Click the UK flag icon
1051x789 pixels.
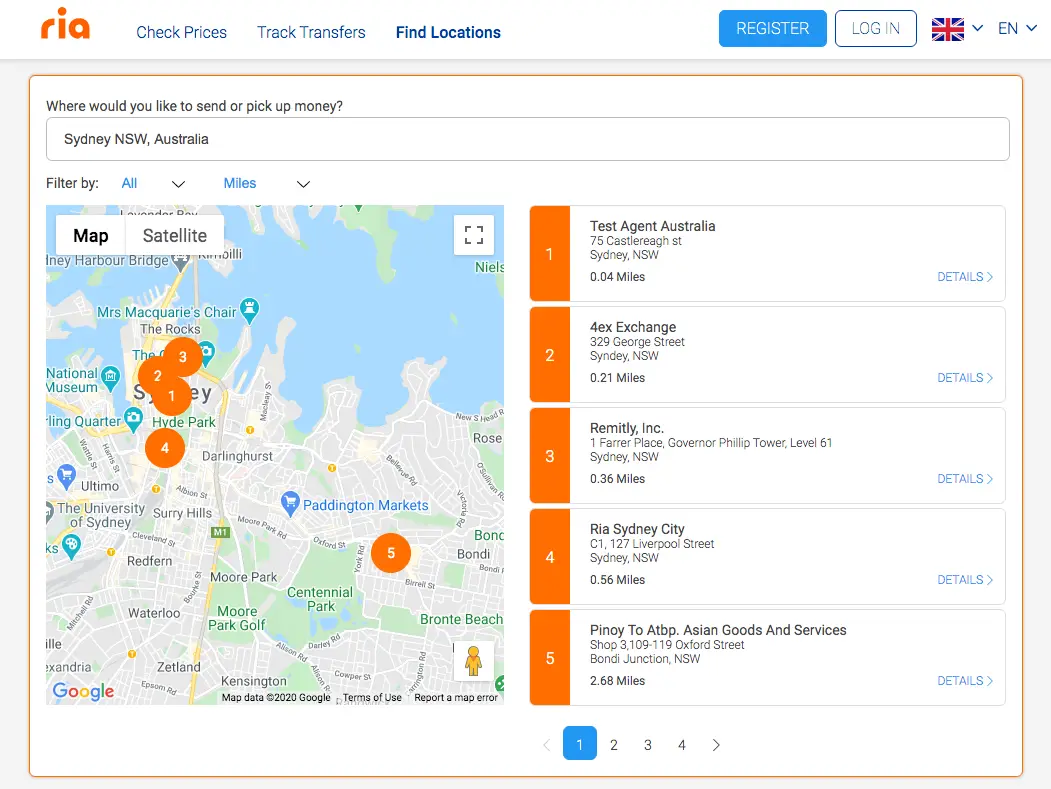pyautogui.click(x=947, y=29)
